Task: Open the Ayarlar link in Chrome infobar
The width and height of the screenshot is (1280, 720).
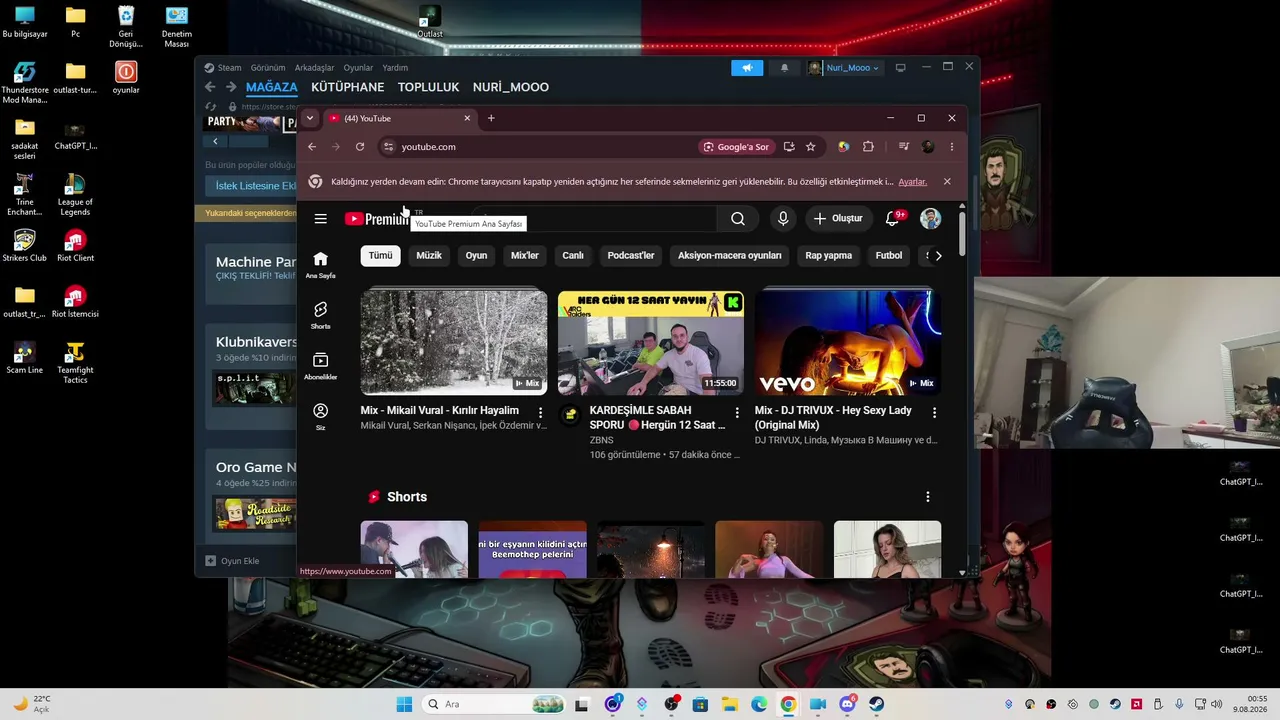Action: click(x=912, y=182)
